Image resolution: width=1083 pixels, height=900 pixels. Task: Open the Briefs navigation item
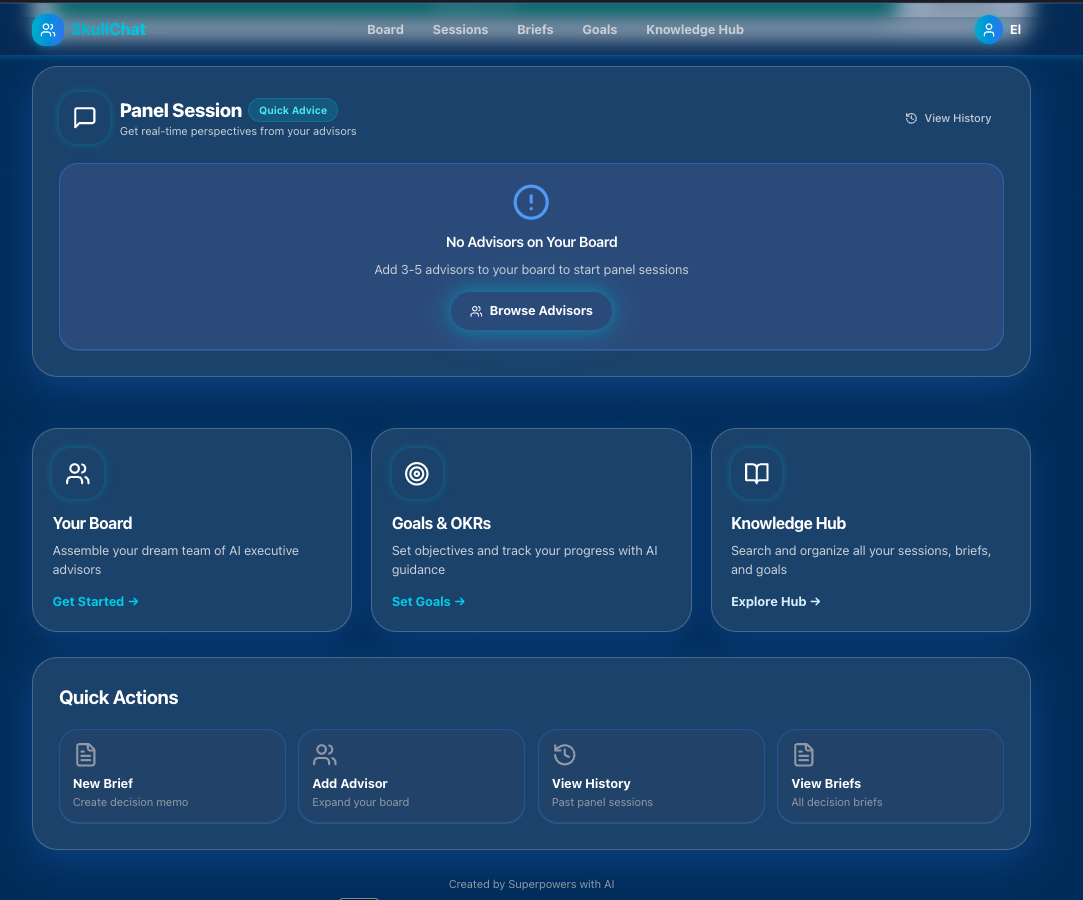pos(535,30)
